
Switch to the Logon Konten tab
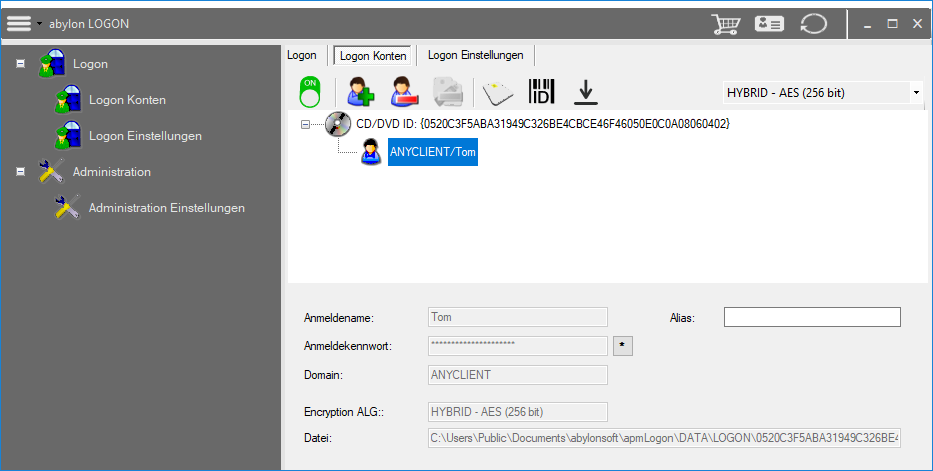pos(373,55)
